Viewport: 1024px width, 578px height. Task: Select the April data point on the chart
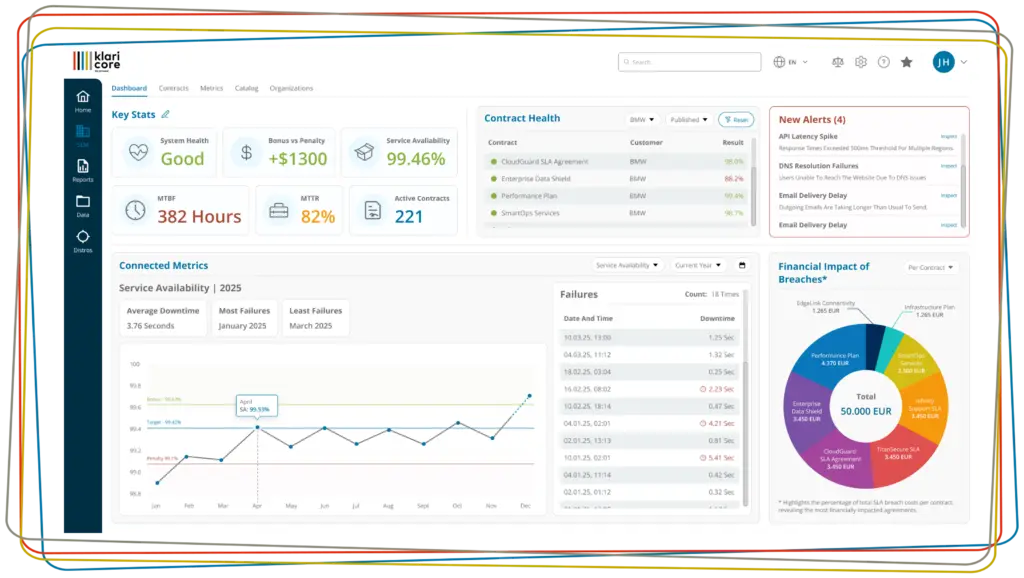tap(257, 427)
